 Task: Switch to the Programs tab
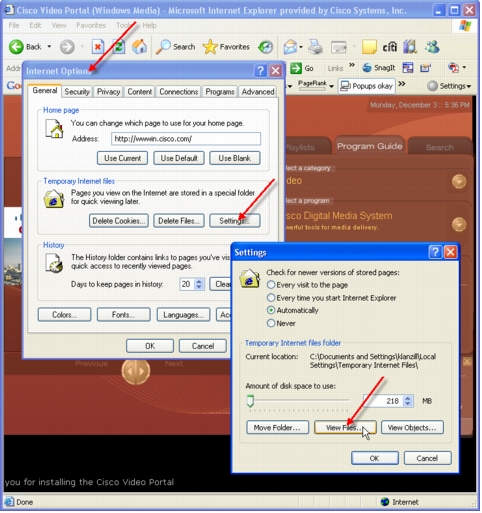coord(220,92)
